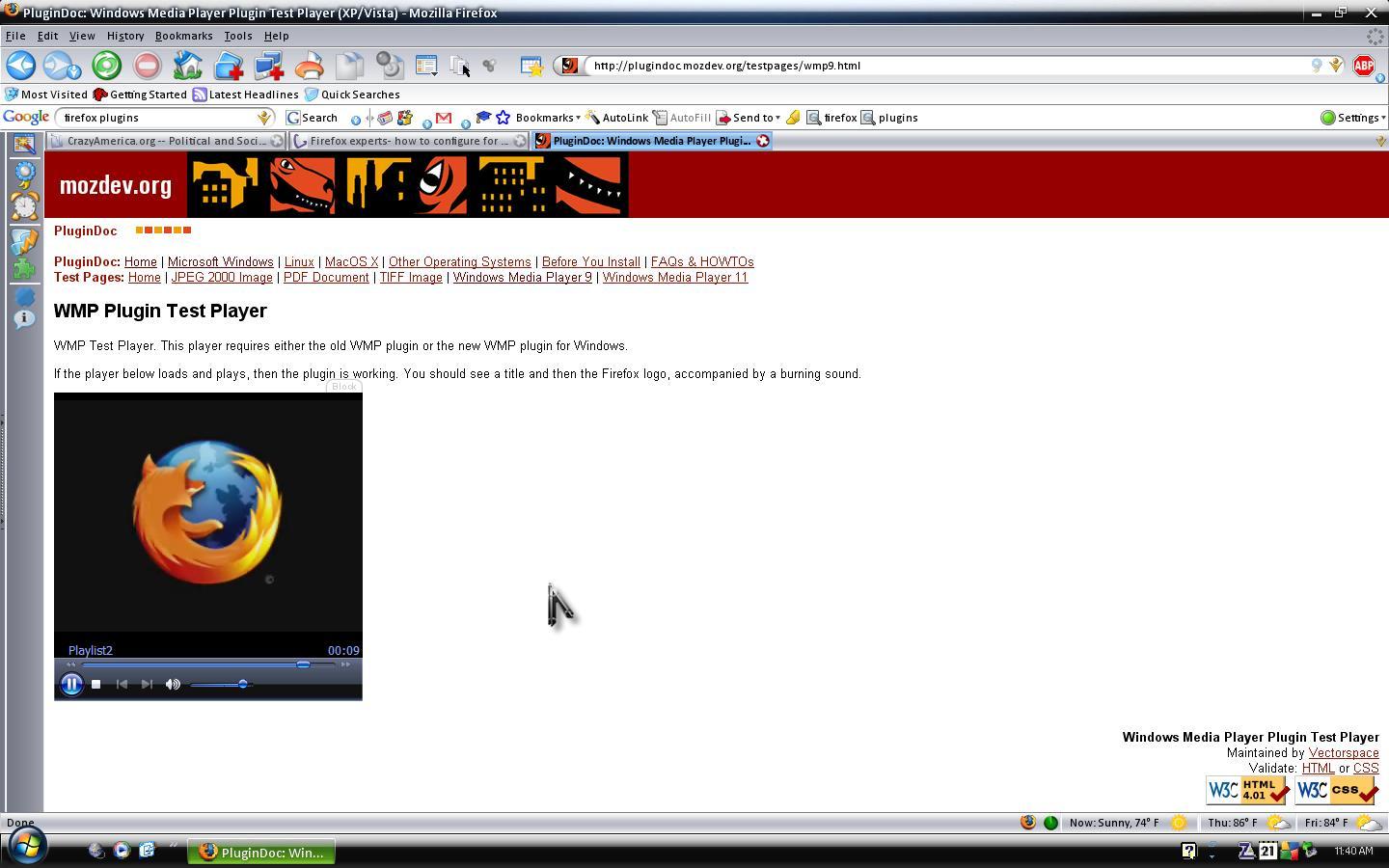The height and width of the screenshot is (868, 1389).
Task: Open the Send to dropdown
Action: [749, 118]
